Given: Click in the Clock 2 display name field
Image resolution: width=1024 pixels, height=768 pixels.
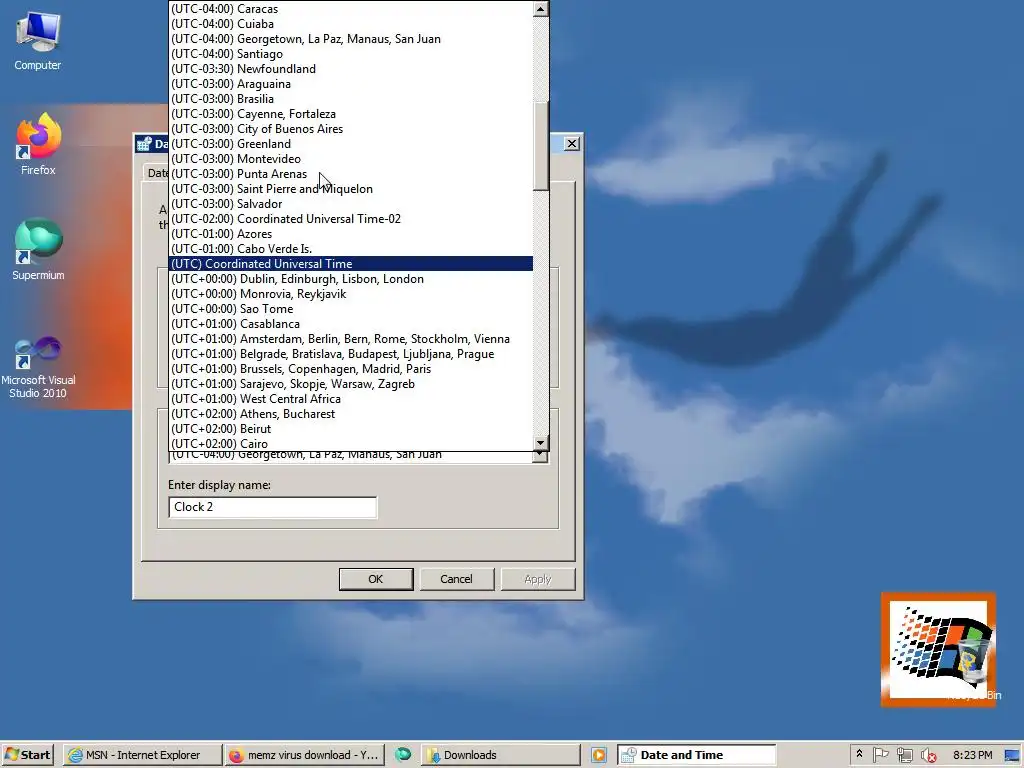Looking at the screenshot, I should [x=272, y=507].
